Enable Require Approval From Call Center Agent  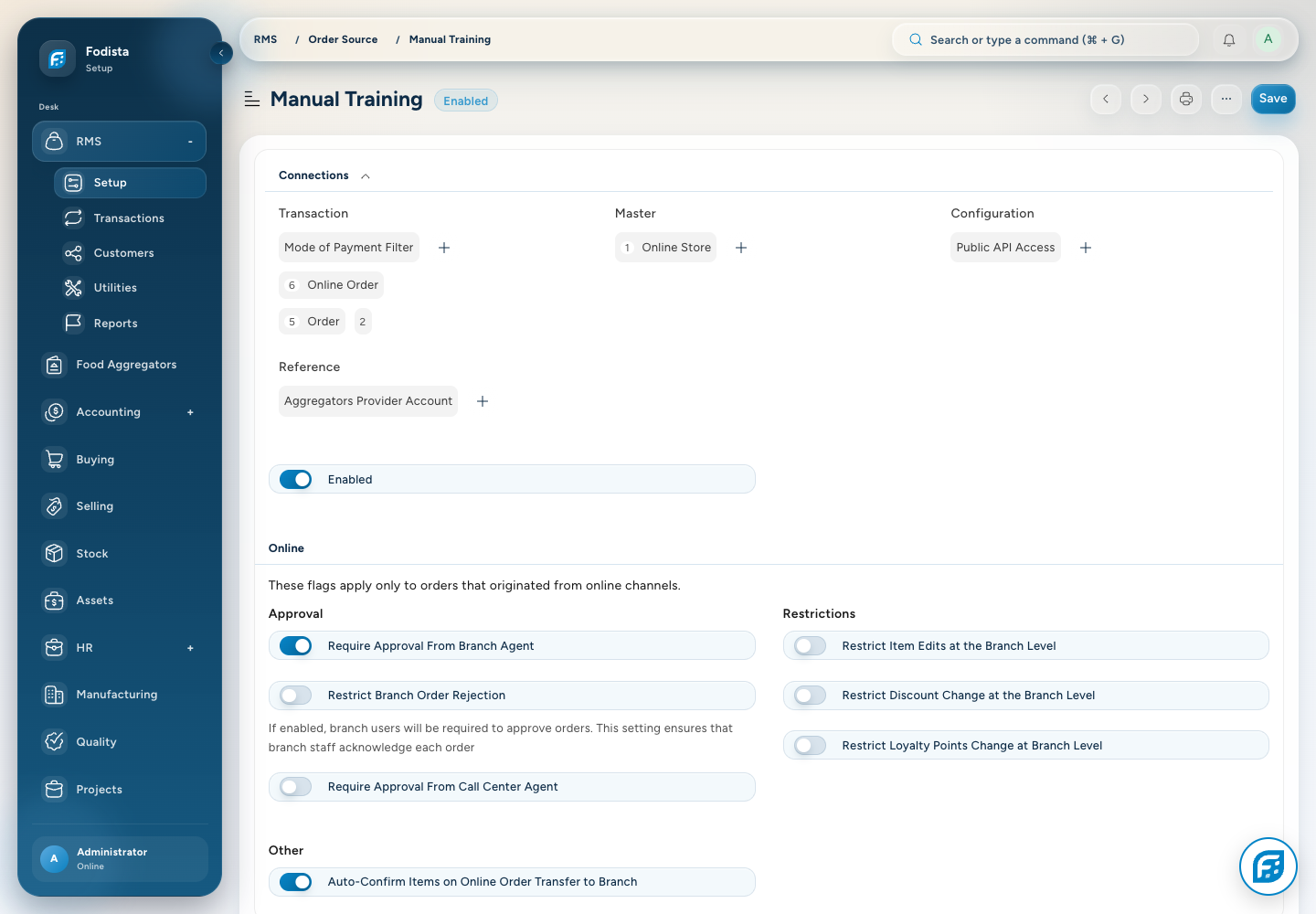(x=296, y=787)
